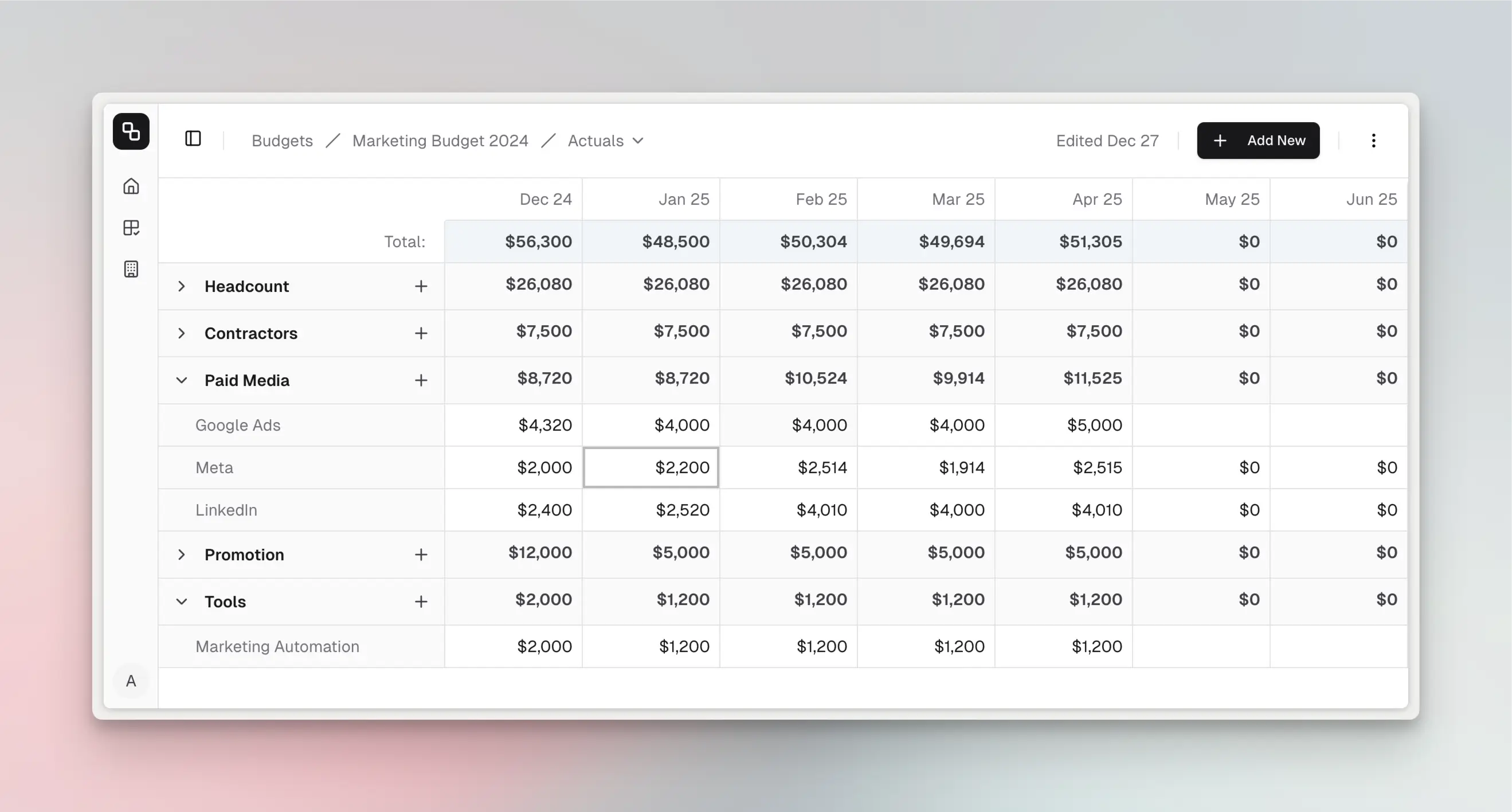1512x812 pixels.
Task: Expand the Headcount section
Action: click(x=181, y=286)
